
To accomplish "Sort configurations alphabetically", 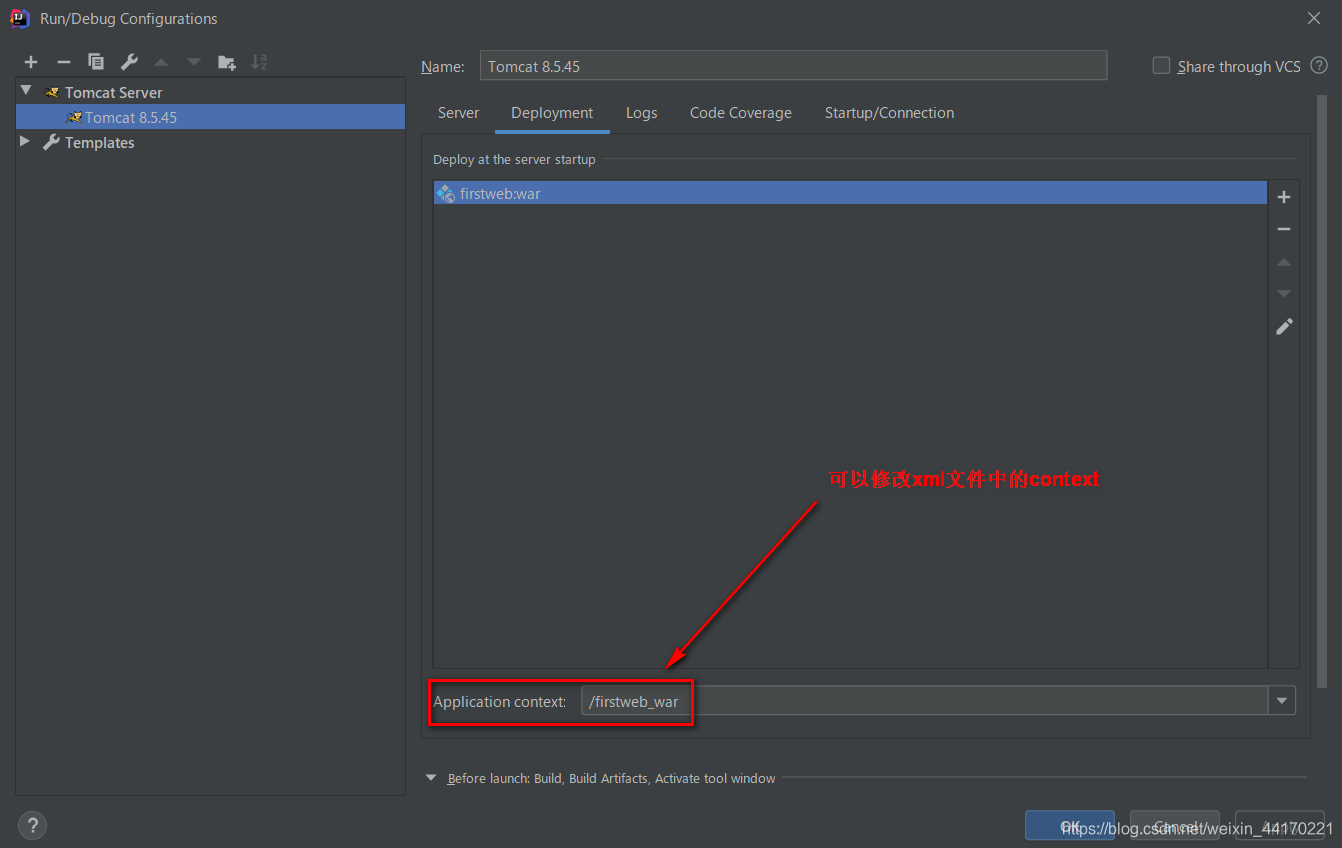I will point(259,62).
